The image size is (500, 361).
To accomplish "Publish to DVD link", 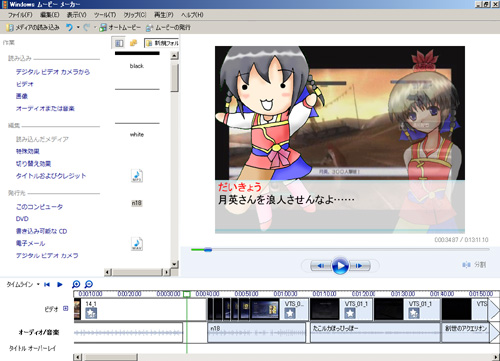I will 22,219.
